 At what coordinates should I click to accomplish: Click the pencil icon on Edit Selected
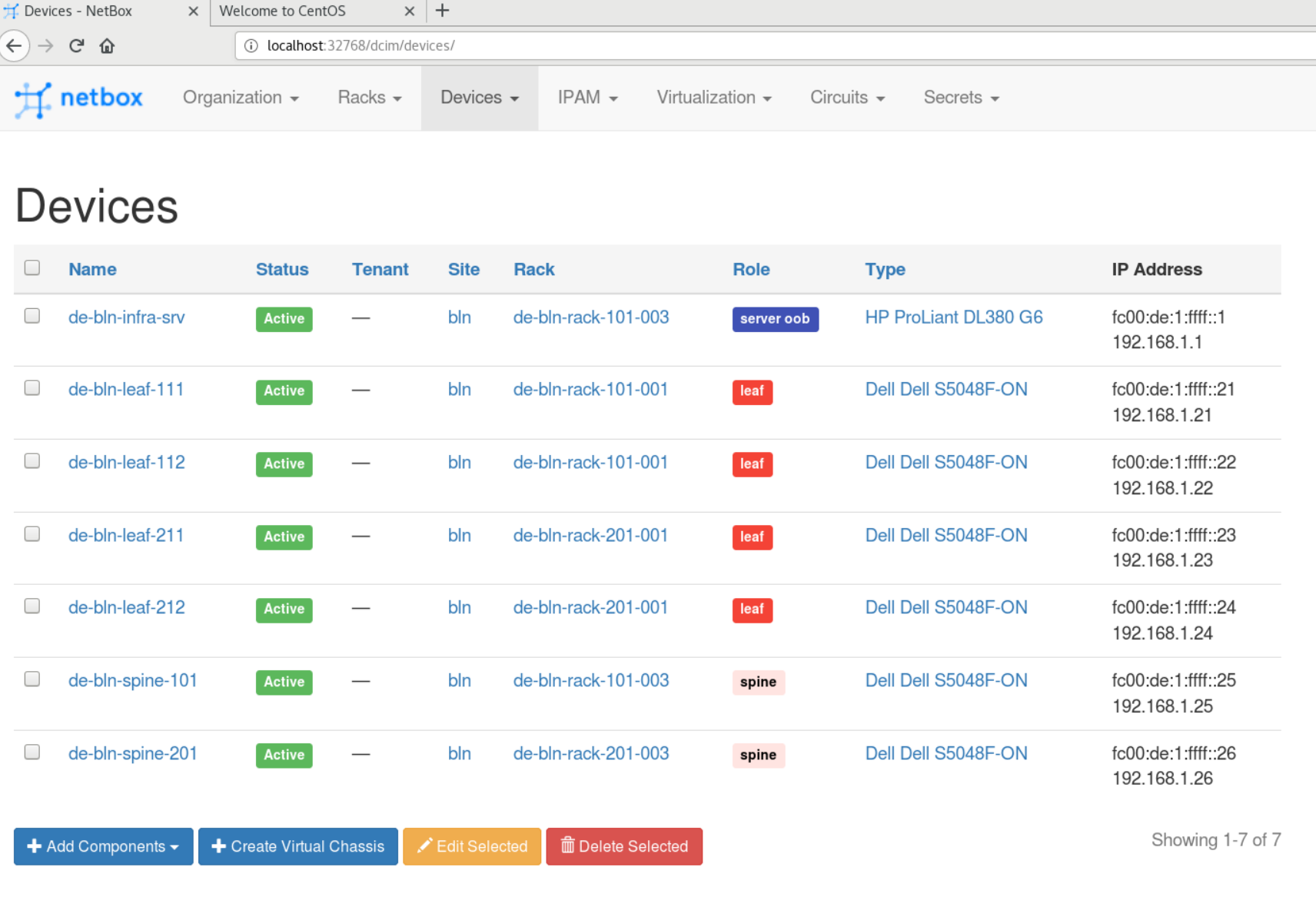[424, 846]
